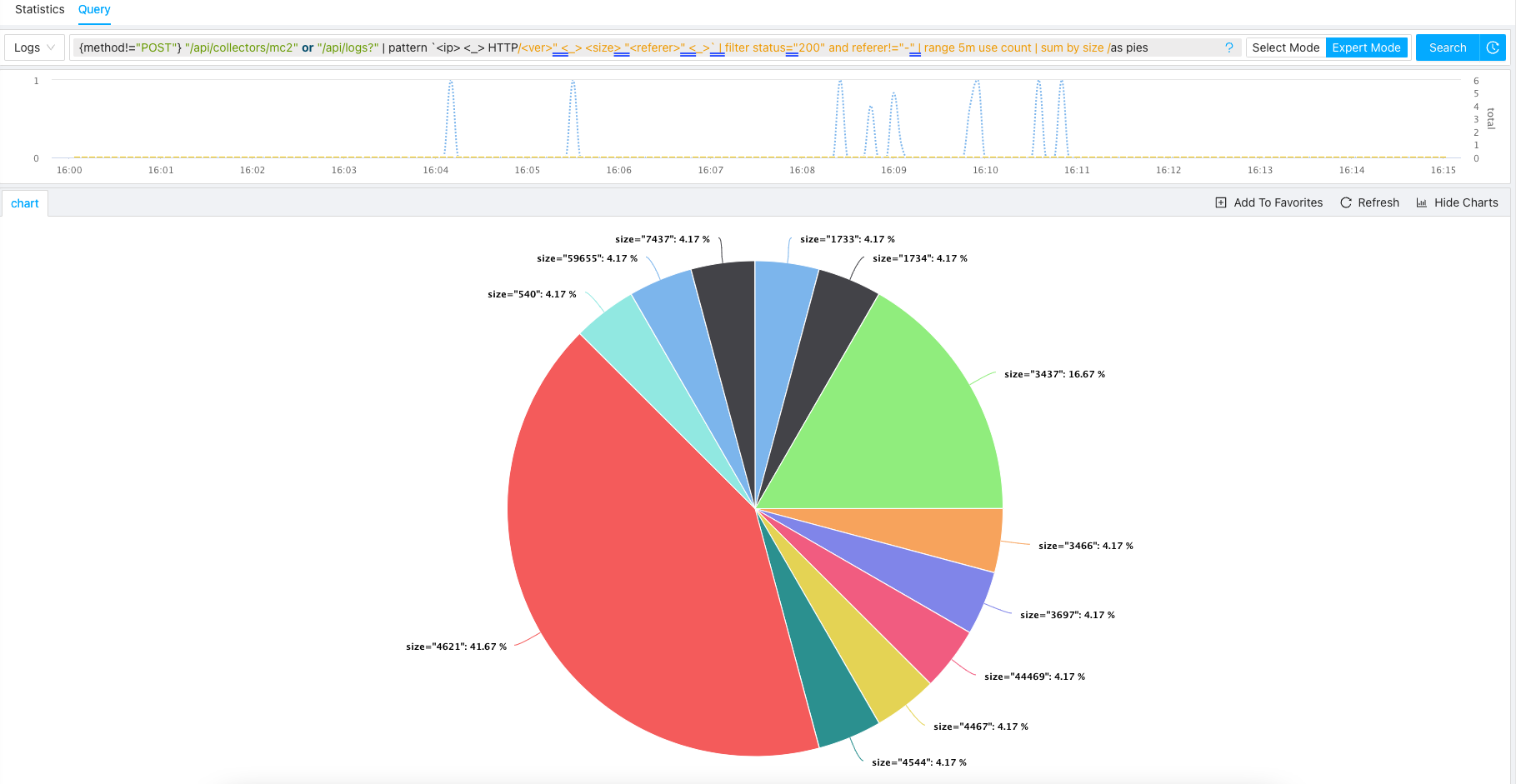The width and height of the screenshot is (1516, 784).
Task: Switch to the Query tab
Action: (x=94, y=9)
